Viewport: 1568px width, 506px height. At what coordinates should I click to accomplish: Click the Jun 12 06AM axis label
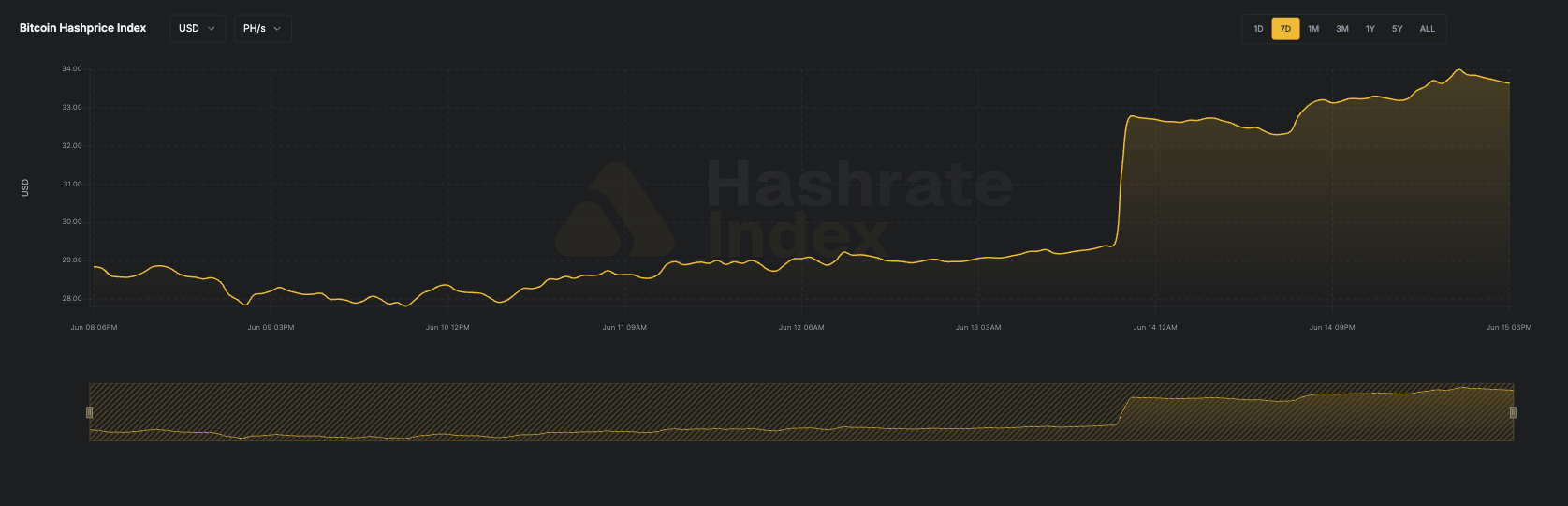tap(801, 328)
